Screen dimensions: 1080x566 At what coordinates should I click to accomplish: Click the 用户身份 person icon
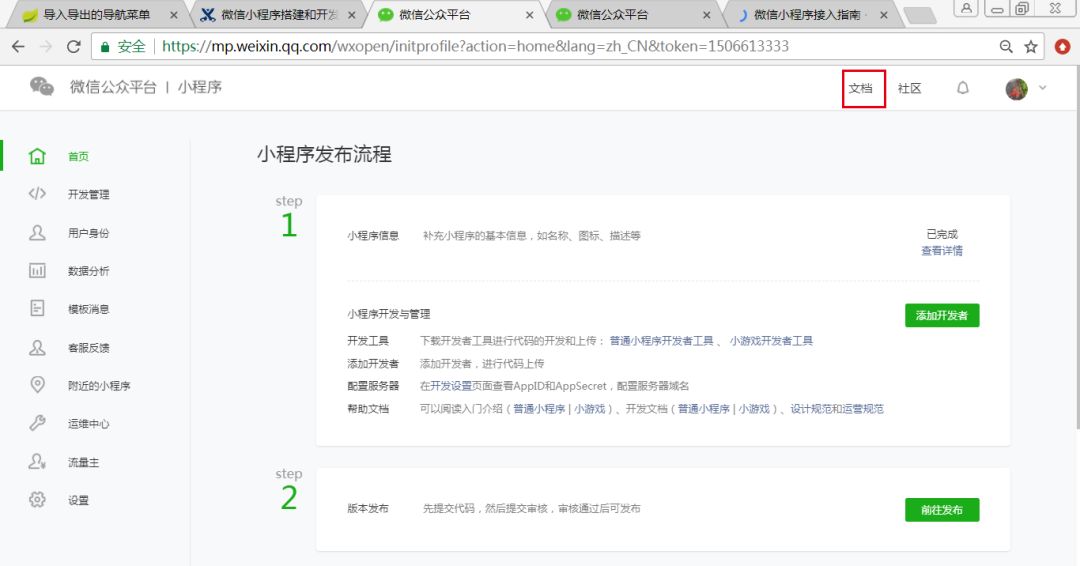pos(37,233)
